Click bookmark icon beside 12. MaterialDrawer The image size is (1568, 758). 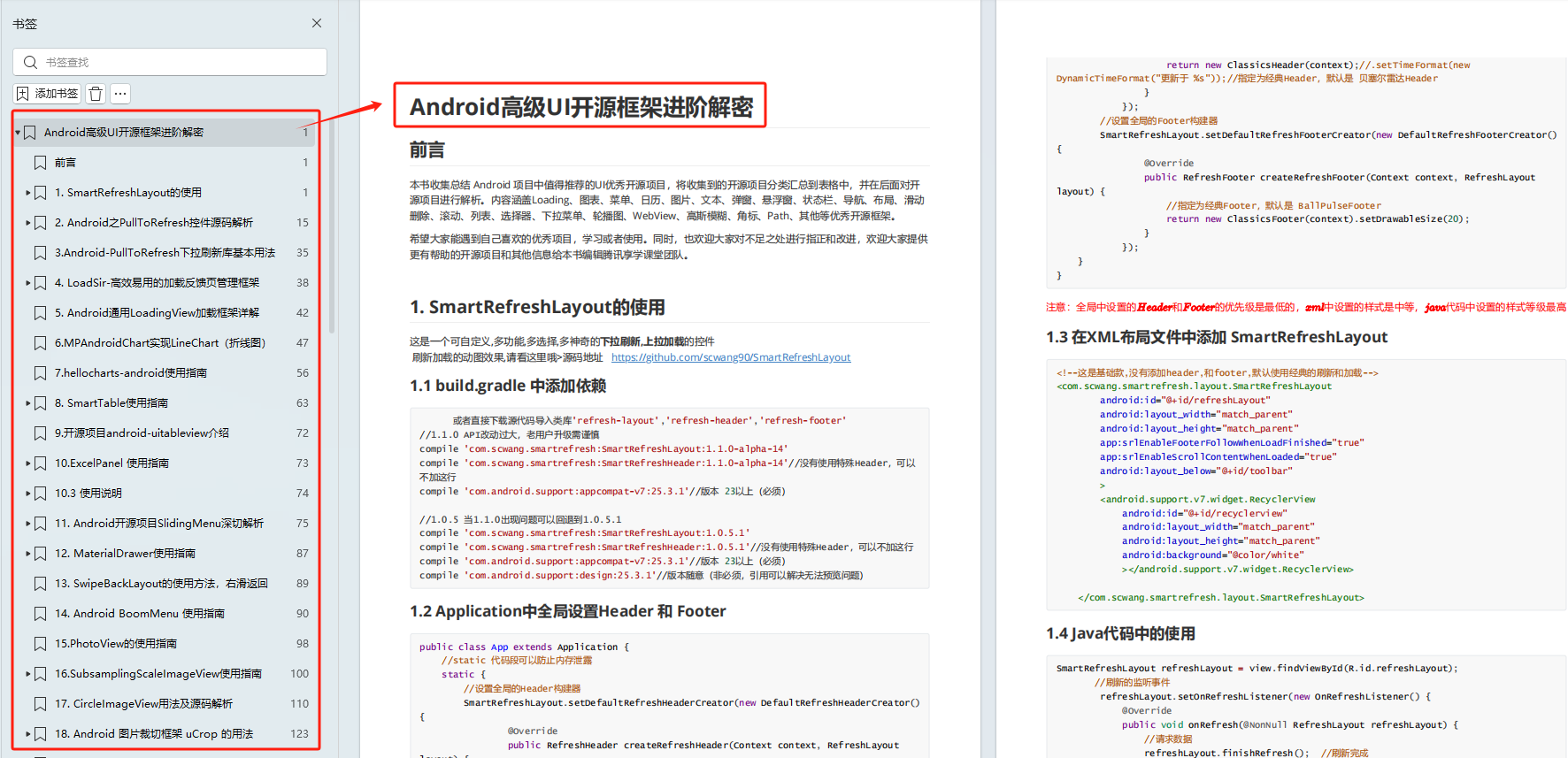pyautogui.click(x=40, y=554)
